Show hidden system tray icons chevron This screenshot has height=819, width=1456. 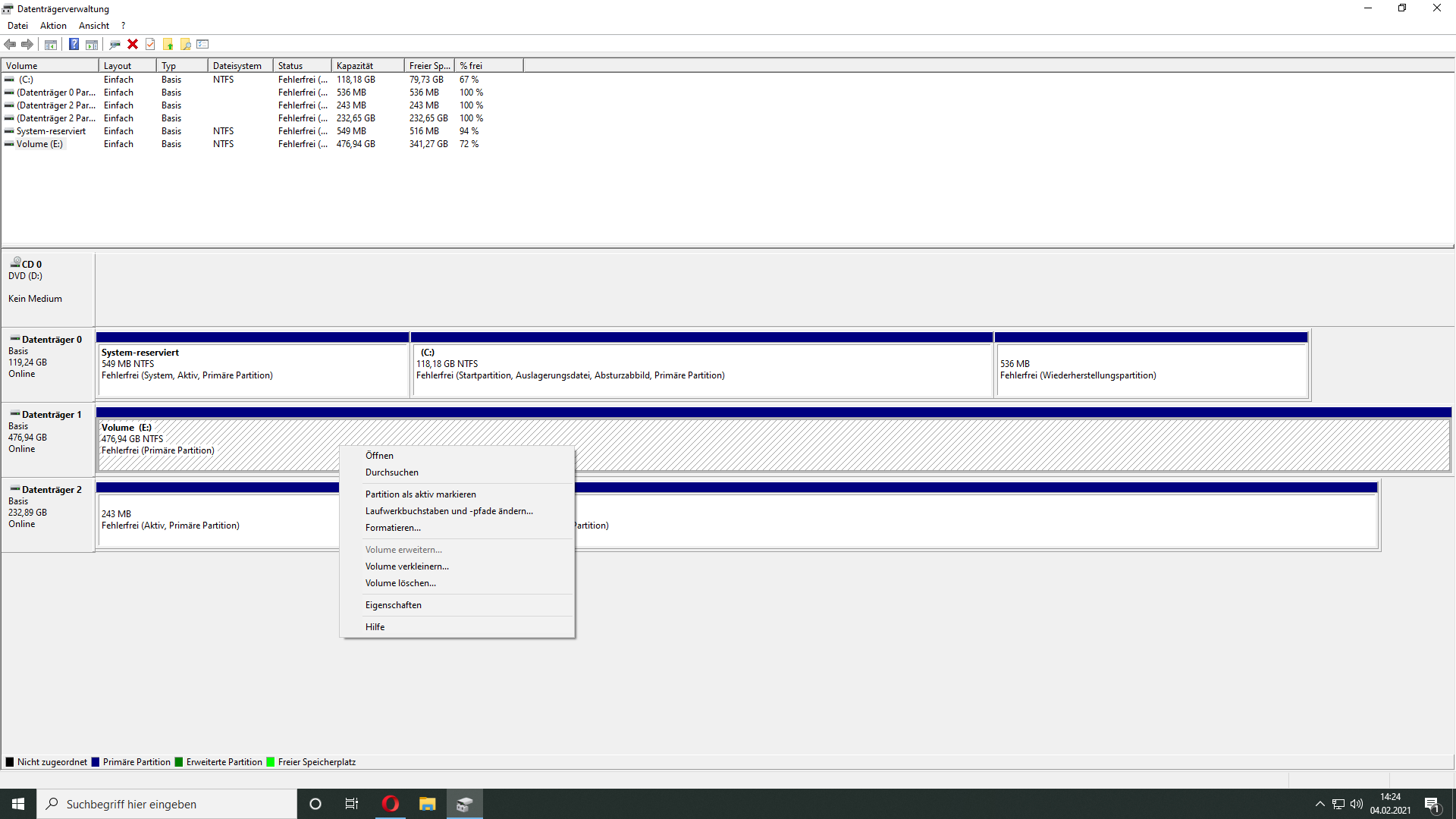click(1319, 804)
